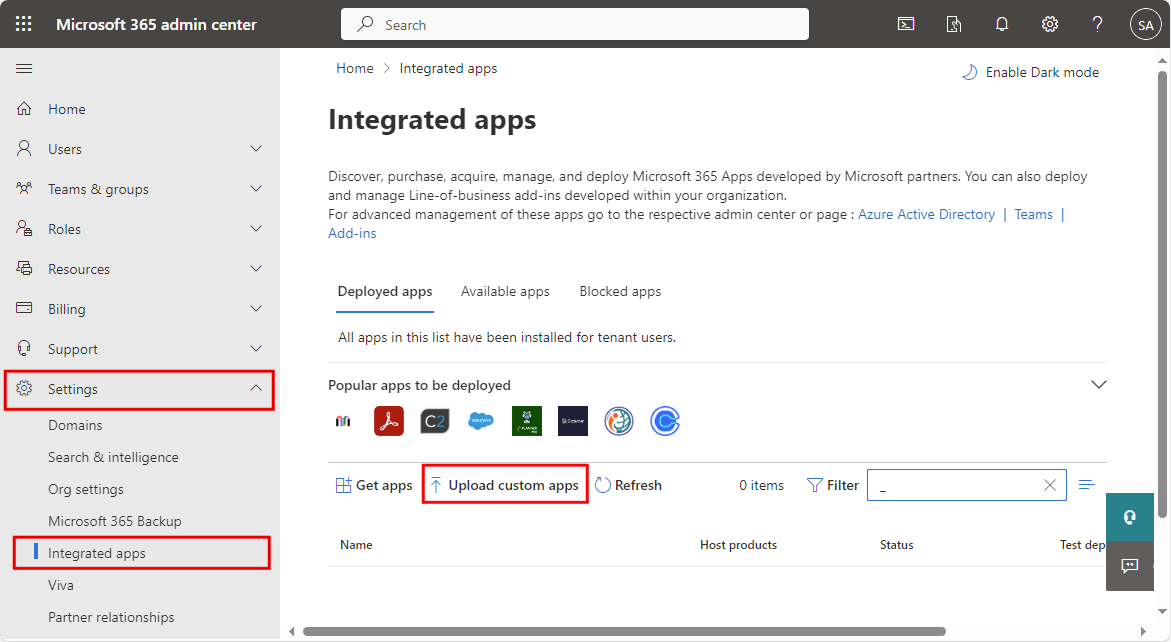Image resolution: width=1171 pixels, height=642 pixels.
Task: Follow the Azure Active Directory link
Action: (x=926, y=214)
